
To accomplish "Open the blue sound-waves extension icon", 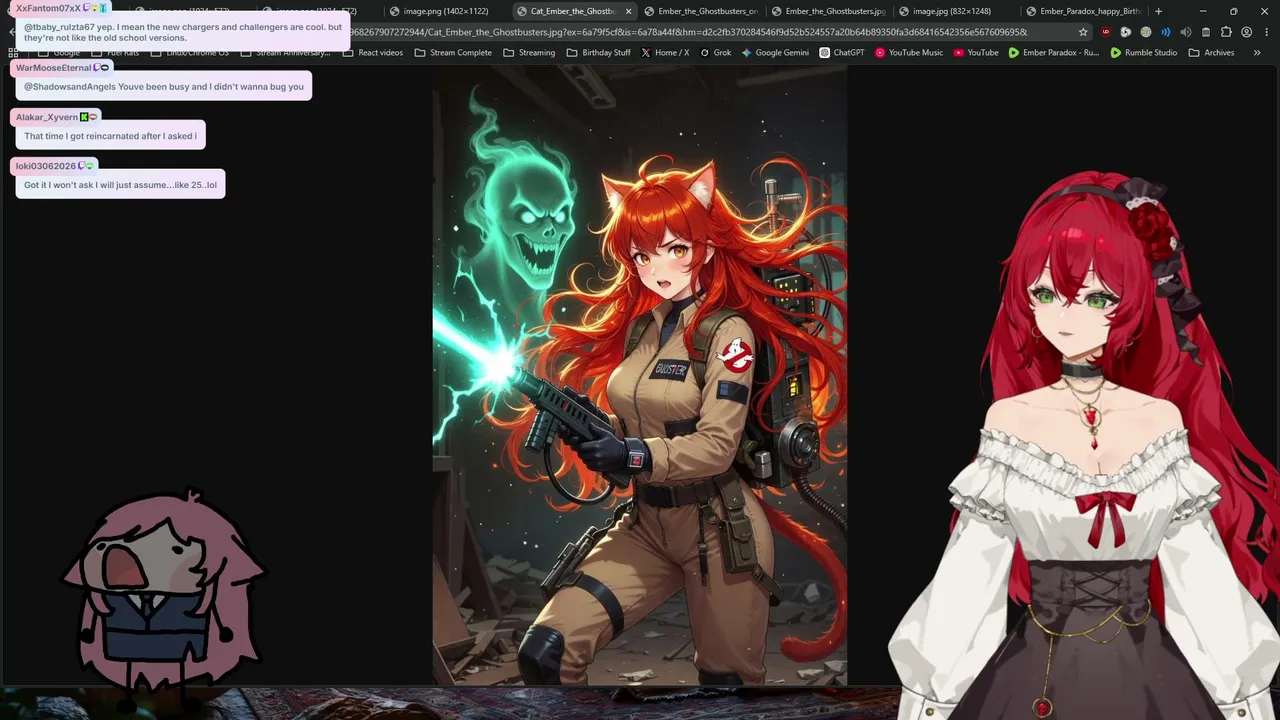I will coord(1166,32).
